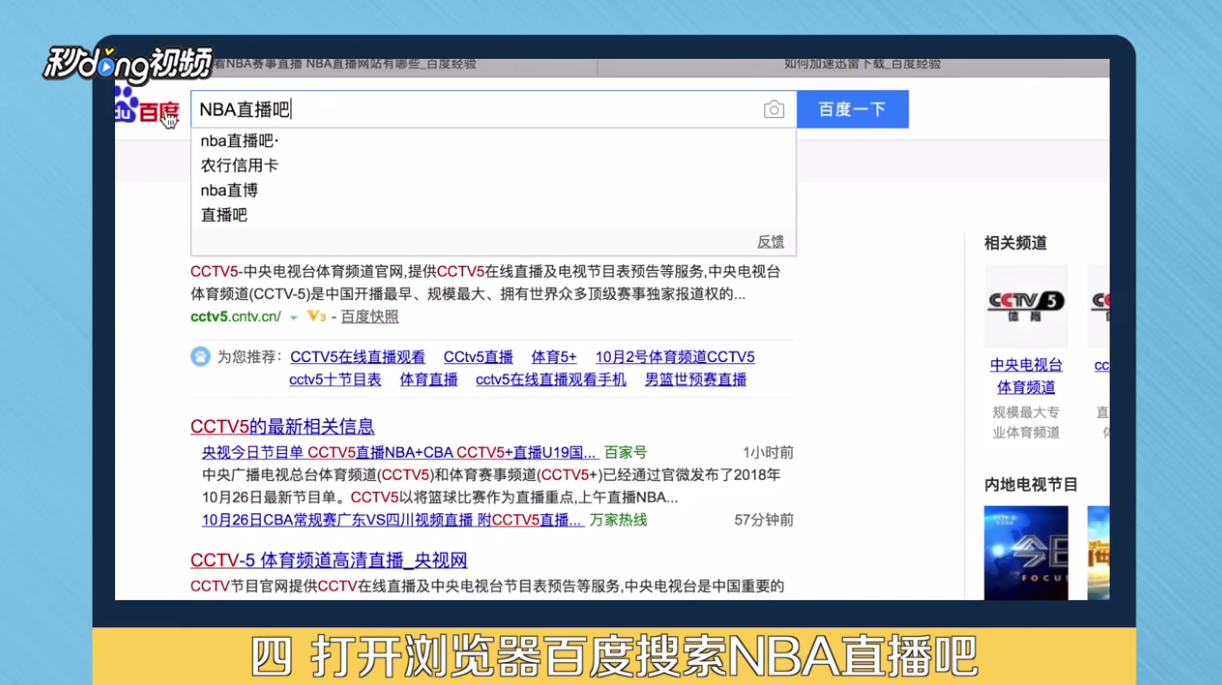Click the 相关频道 sidebar heading
Image resolution: width=1222 pixels, height=685 pixels.
(1015, 243)
